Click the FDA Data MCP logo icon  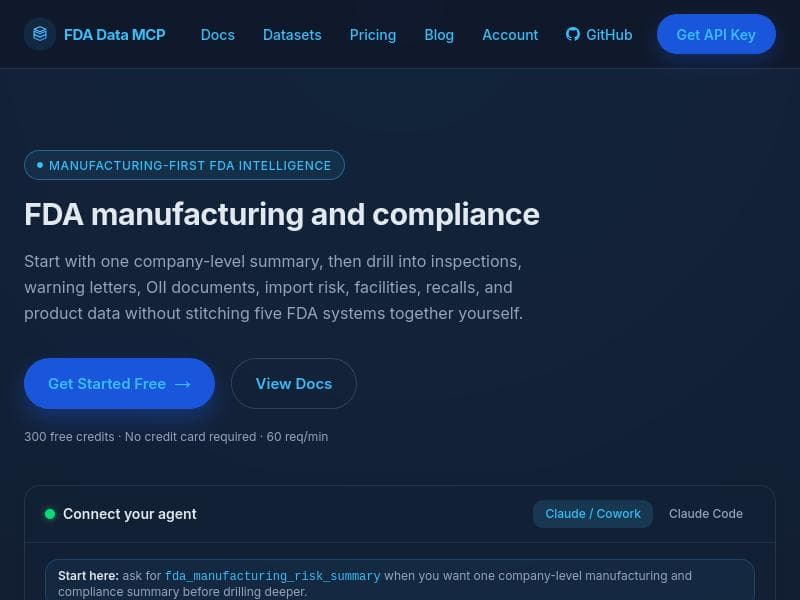click(x=40, y=34)
